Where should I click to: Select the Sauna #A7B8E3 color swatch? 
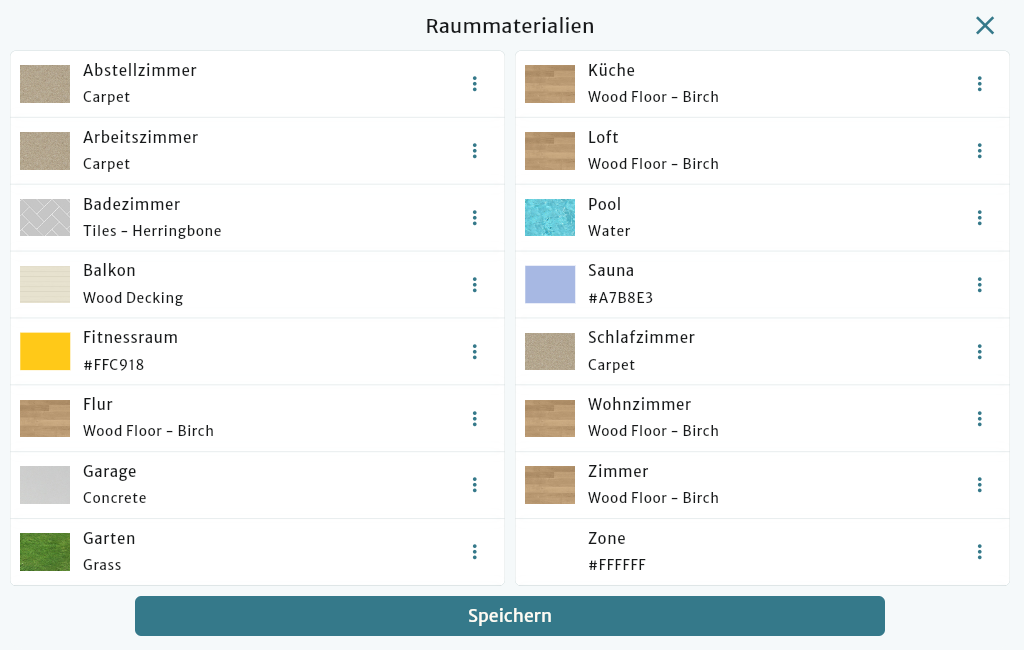549,284
